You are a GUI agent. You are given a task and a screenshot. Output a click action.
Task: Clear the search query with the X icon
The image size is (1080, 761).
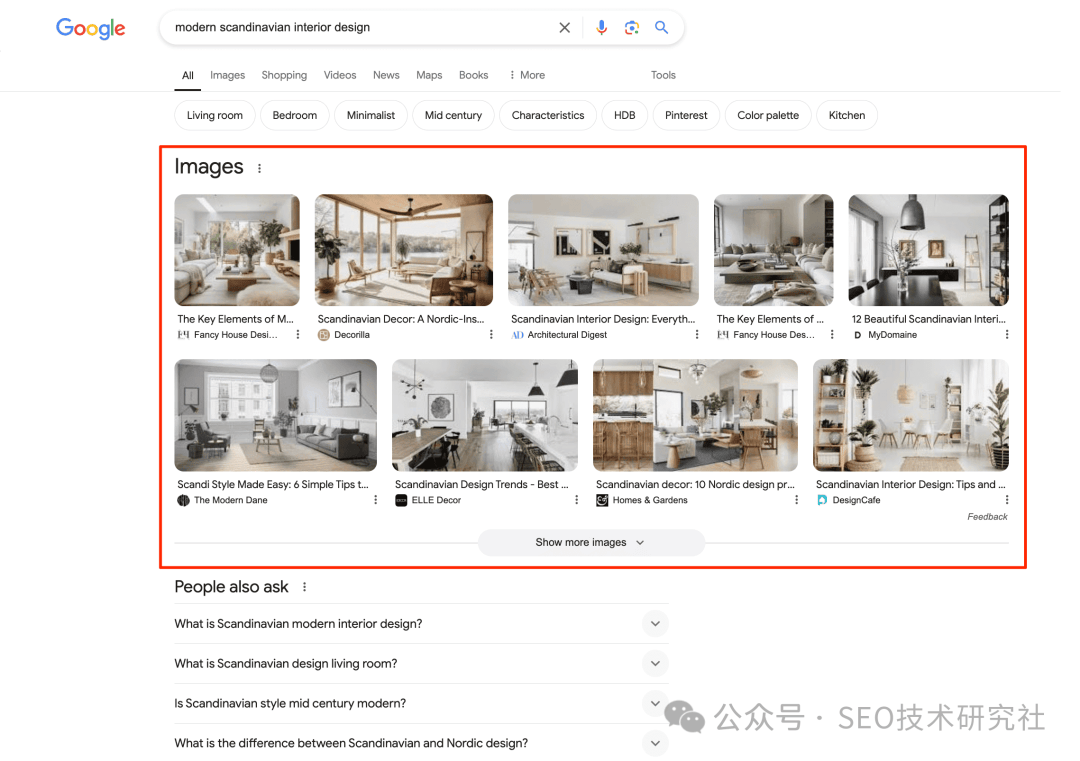point(564,27)
